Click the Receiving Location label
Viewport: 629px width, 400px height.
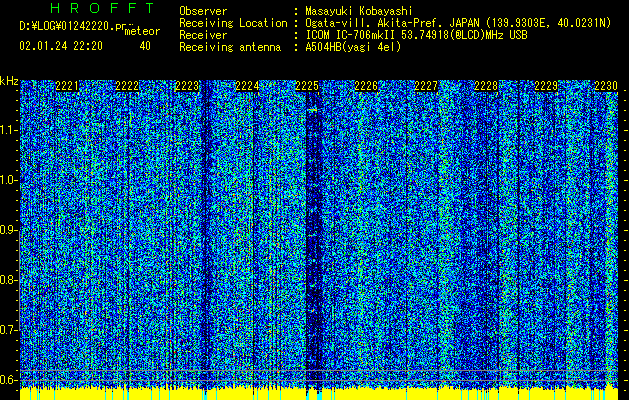pyautogui.click(x=233, y=23)
